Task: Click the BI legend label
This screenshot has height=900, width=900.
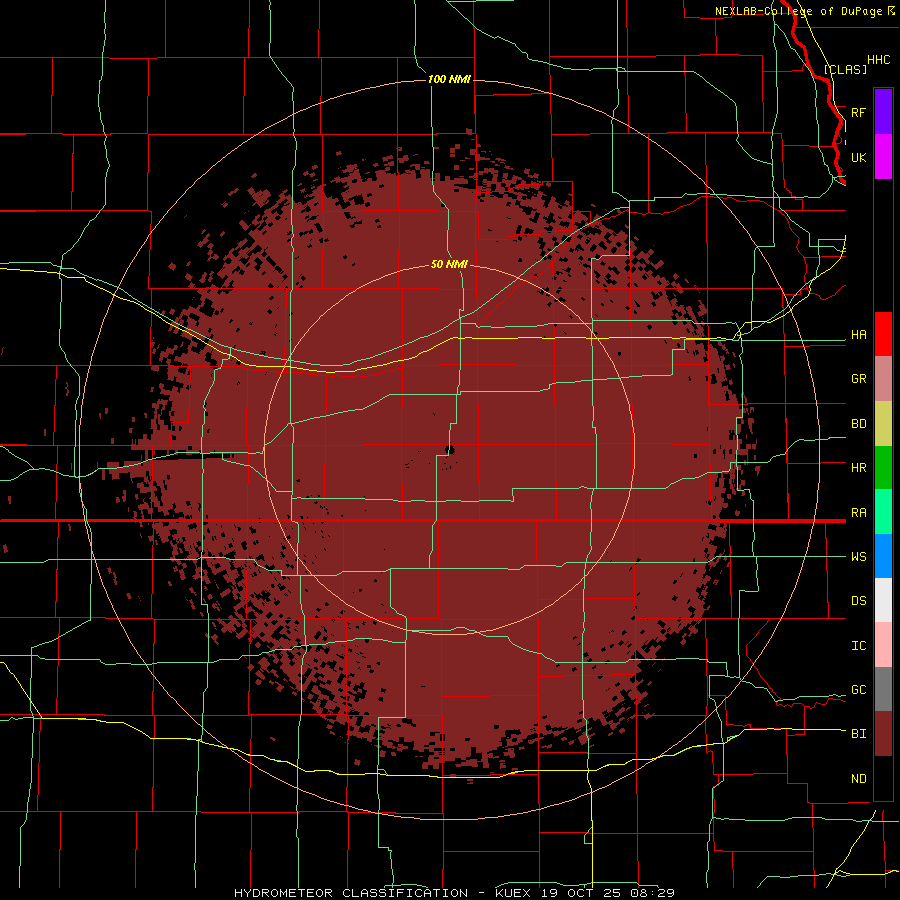Action: [x=858, y=734]
